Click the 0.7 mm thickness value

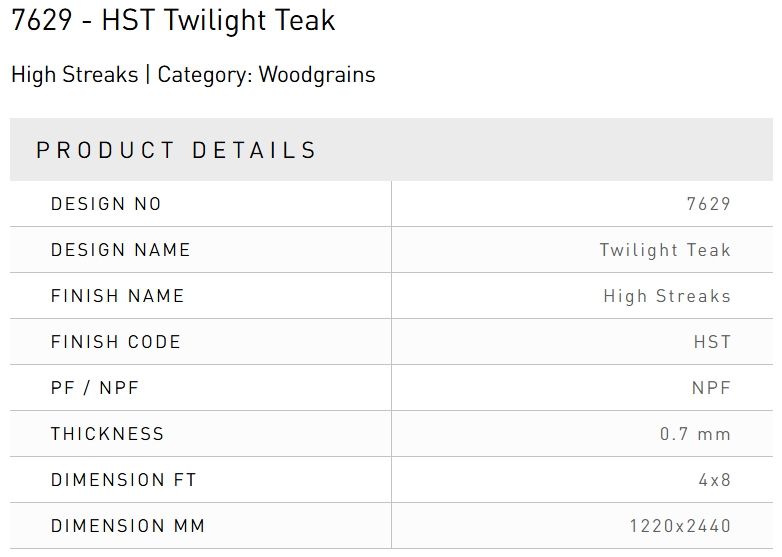click(695, 434)
